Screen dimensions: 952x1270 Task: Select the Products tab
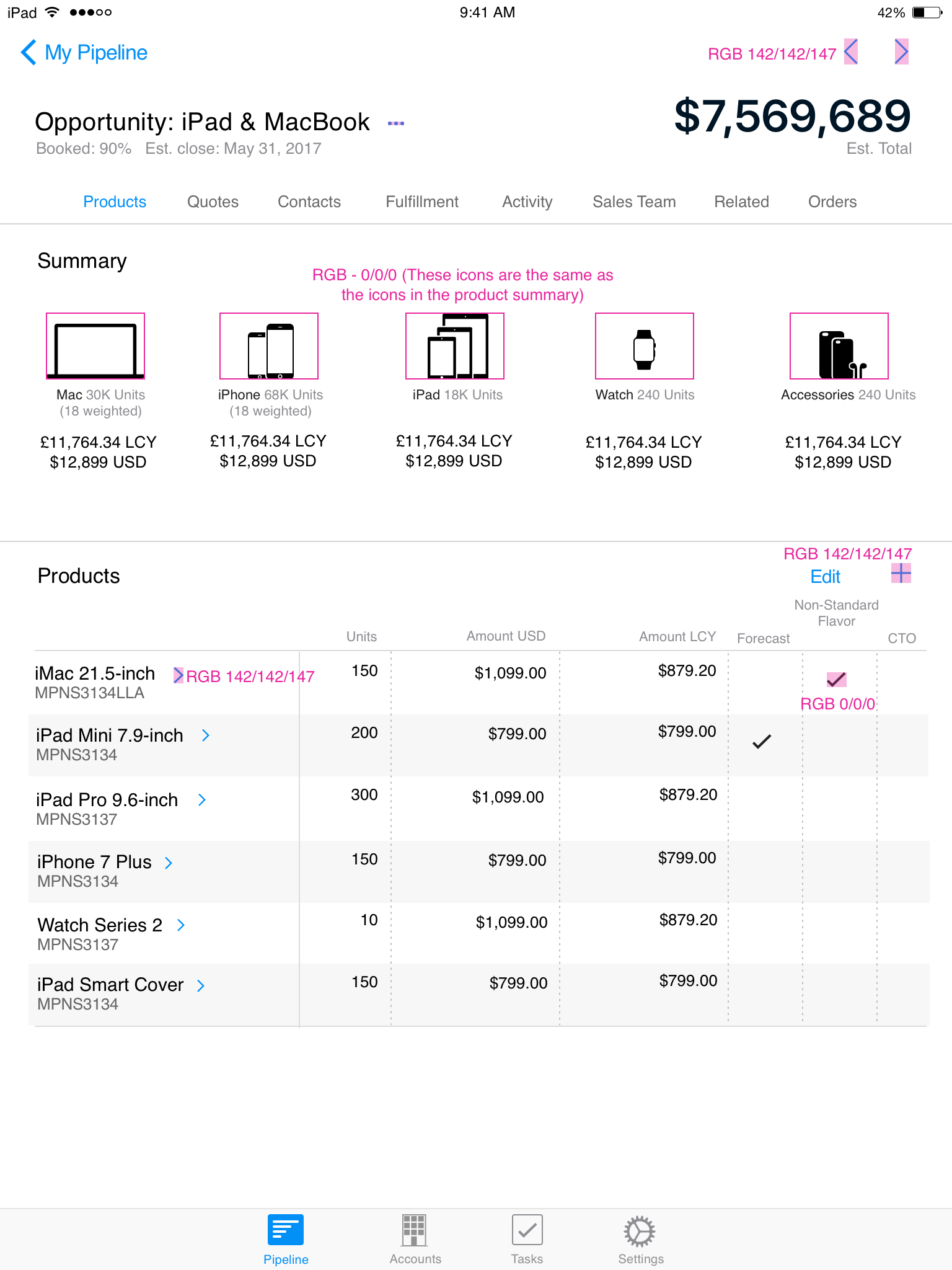115,202
